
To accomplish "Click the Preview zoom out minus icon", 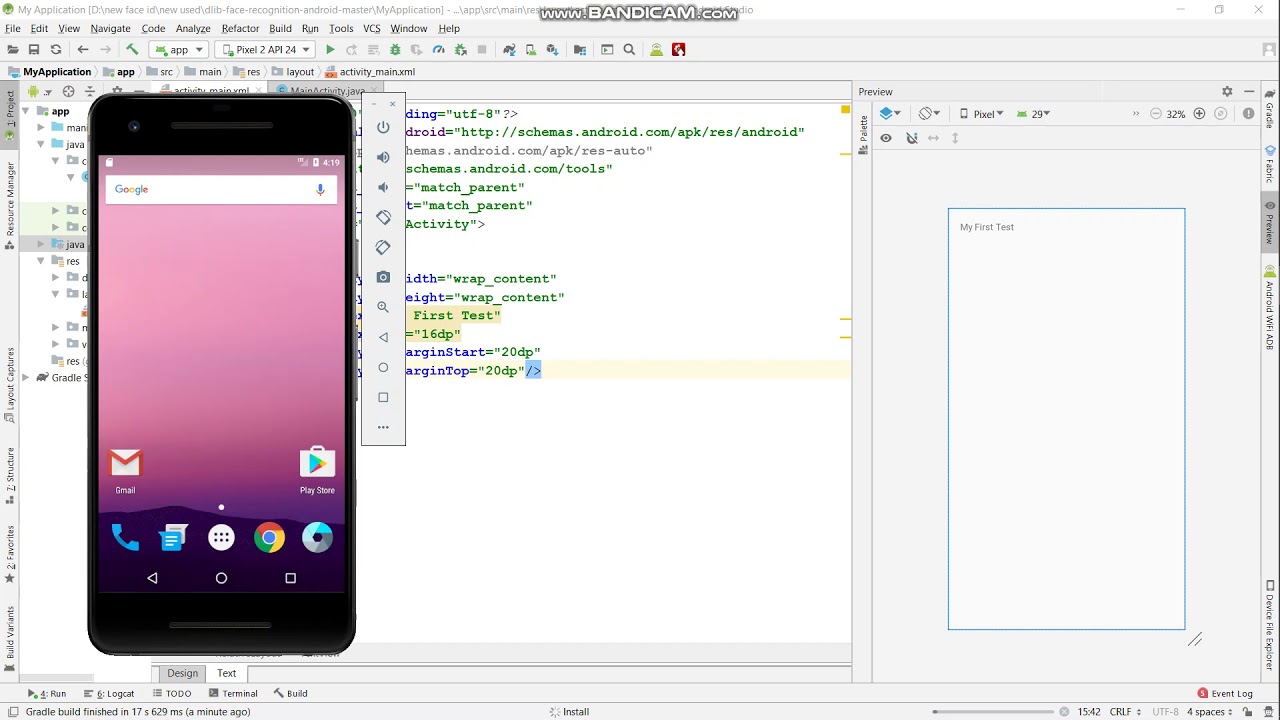I will point(1156,114).
